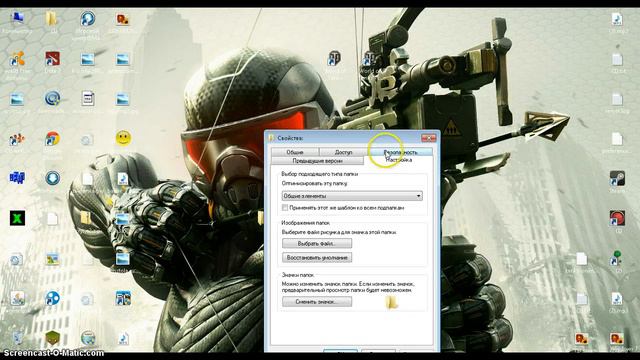Screen dimensions: 640x360
Task: Switch to the 'Безопасность' tab
Action: click(x=400, y=152)
